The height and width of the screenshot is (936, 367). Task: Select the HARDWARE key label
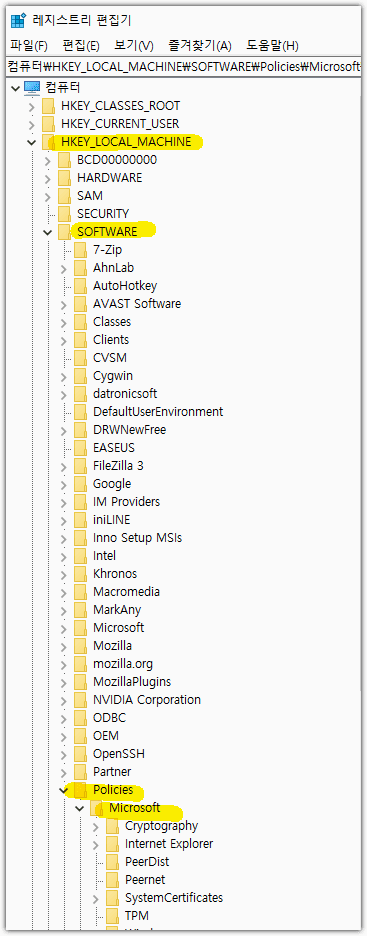pyautogui.click(x=109, y=178)
